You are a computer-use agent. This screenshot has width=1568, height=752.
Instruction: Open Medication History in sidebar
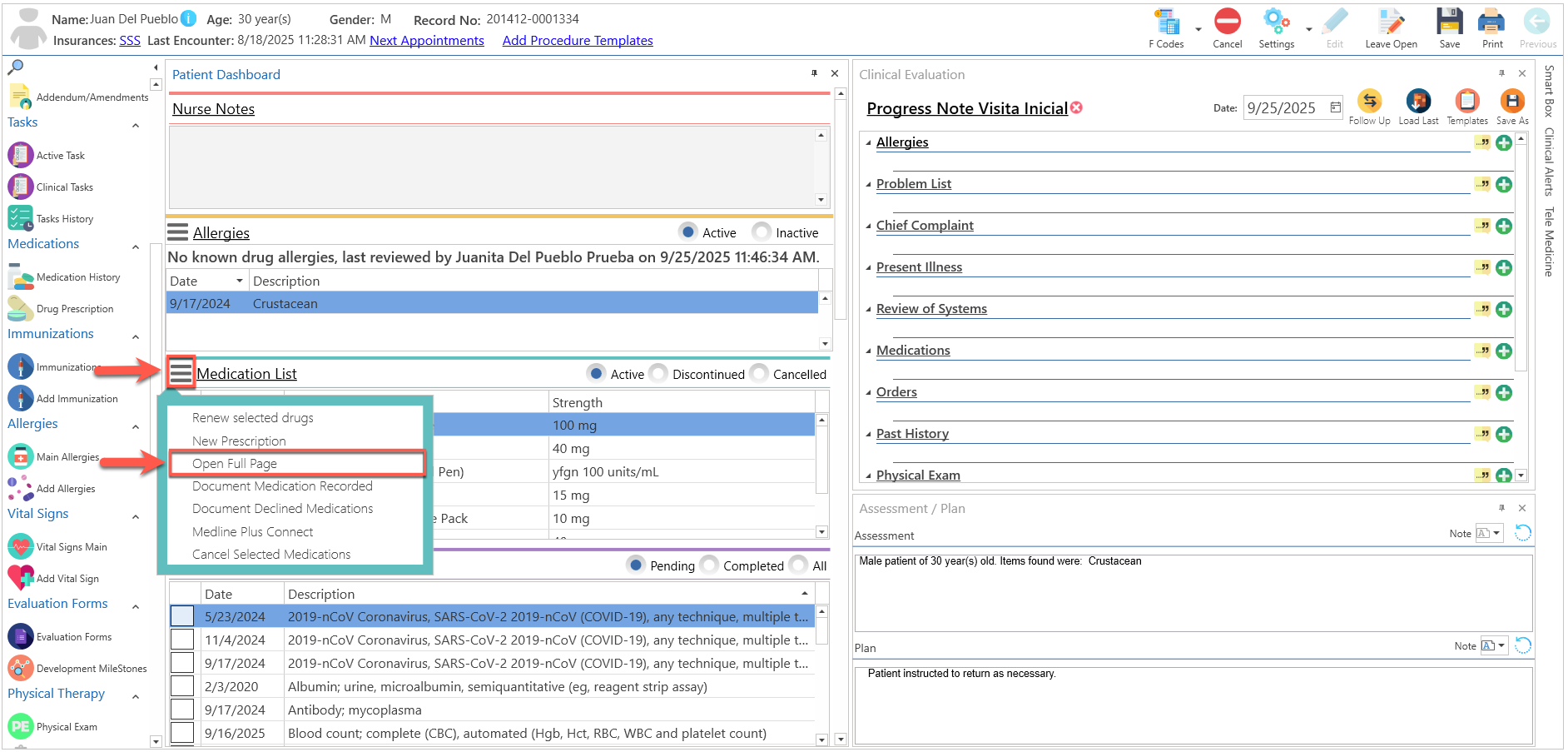[x=64, y=277]
